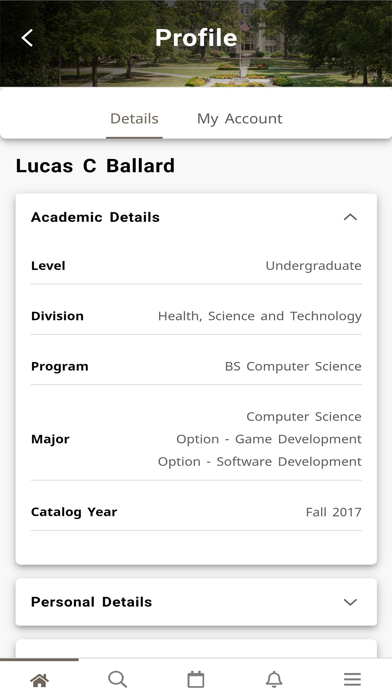Open the calendar icon in bottom bar
This screenshot has height=696, width=392.
click(196, 680)
